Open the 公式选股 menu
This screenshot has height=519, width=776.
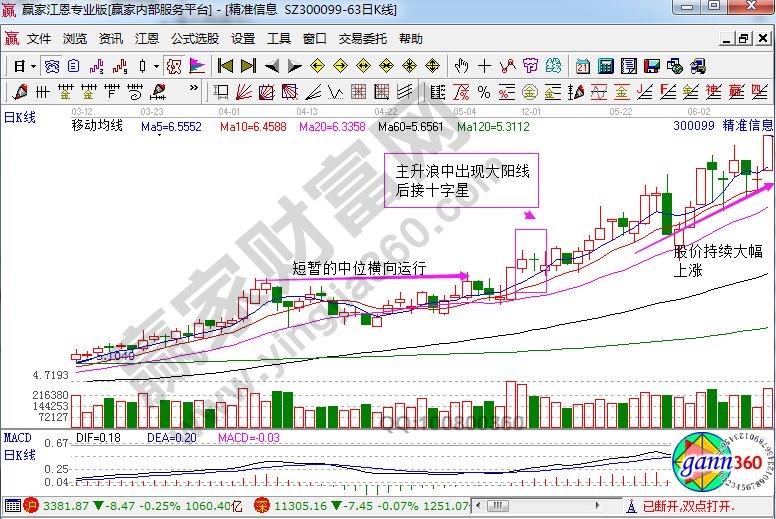(x=195, y=39)
